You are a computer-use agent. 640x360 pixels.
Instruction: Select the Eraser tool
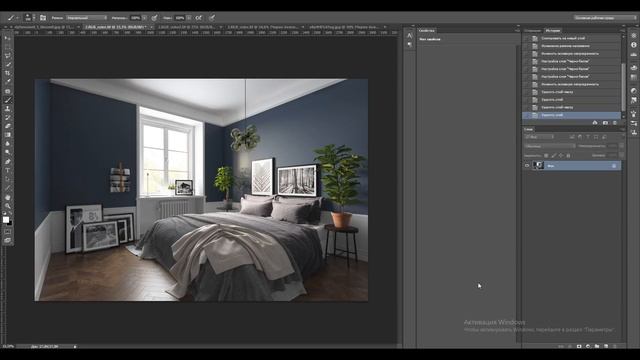(x=7, y=126)
